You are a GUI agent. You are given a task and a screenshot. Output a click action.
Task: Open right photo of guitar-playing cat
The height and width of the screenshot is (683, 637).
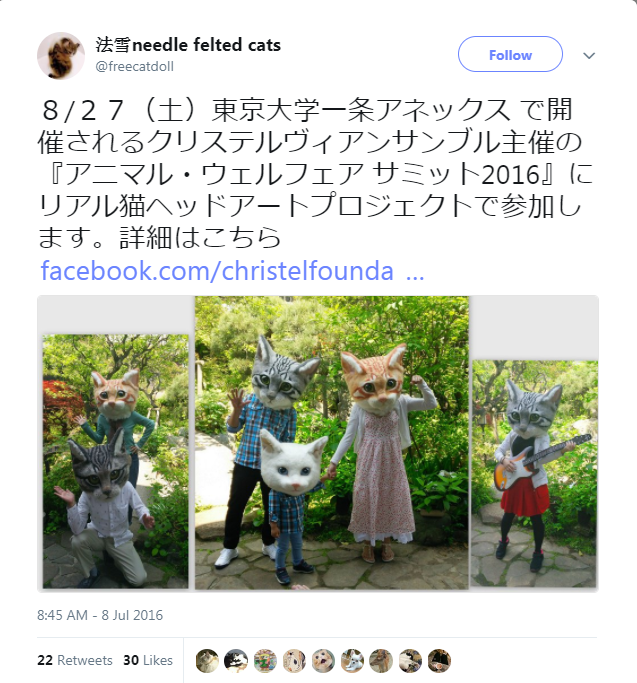[x=535, y=474]
